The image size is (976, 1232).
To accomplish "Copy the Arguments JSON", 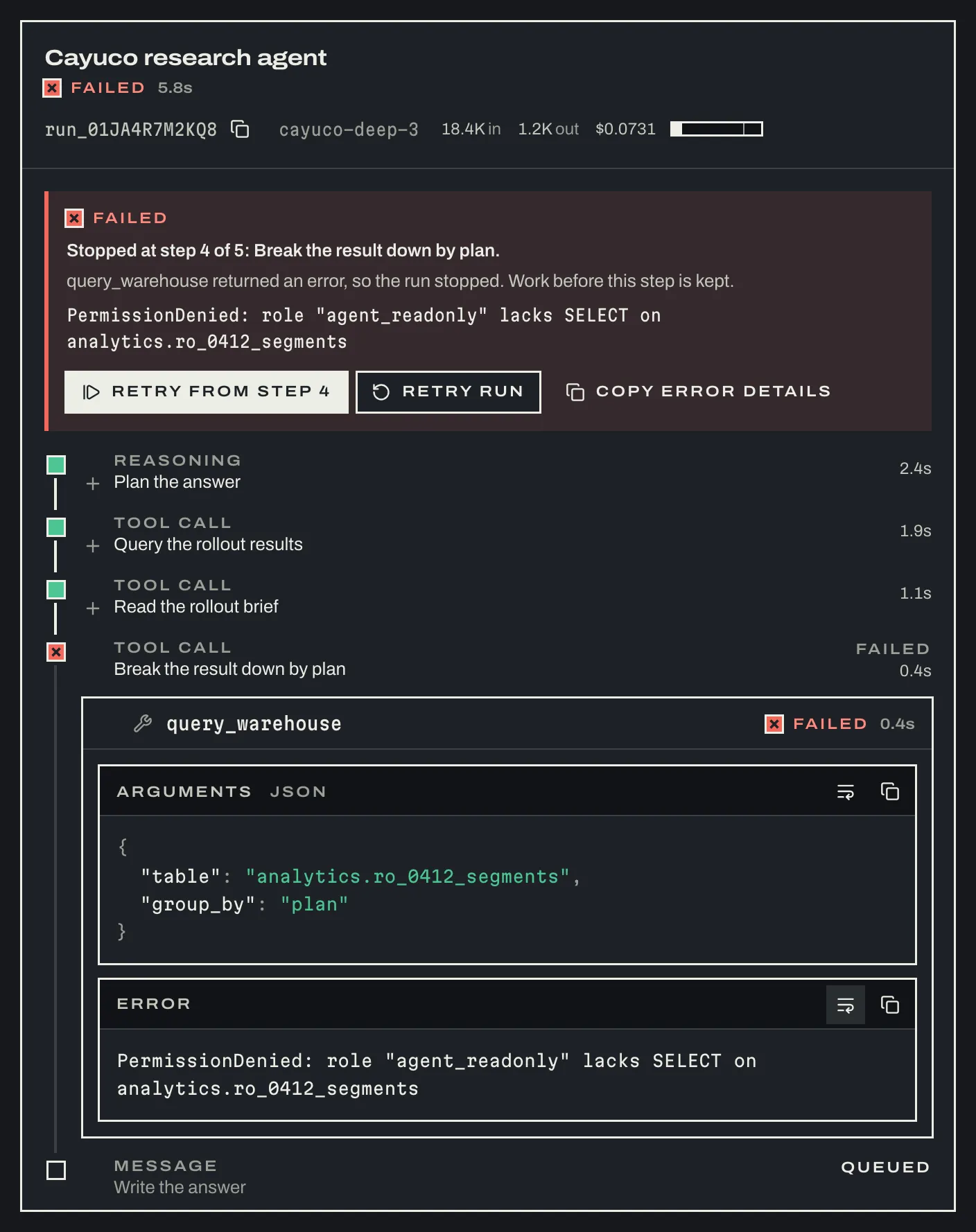I will click(890, 791).
